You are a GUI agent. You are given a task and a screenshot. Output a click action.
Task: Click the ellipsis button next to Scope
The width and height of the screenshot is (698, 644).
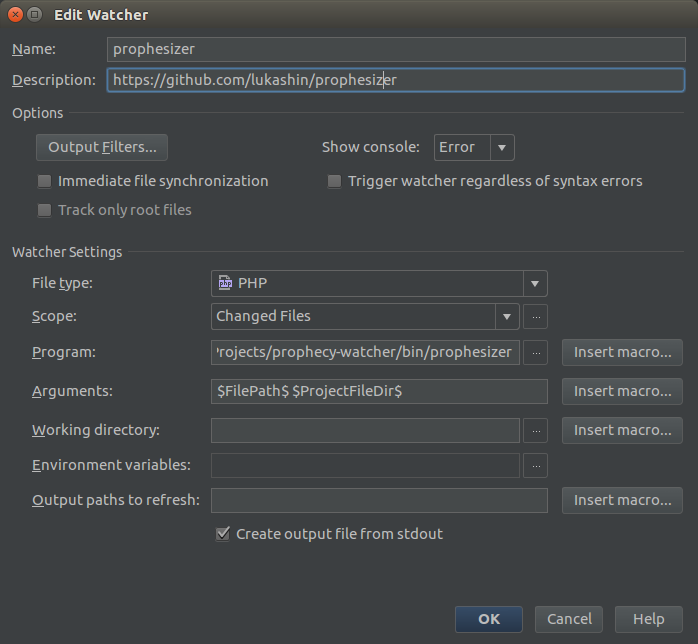[536, 317]
